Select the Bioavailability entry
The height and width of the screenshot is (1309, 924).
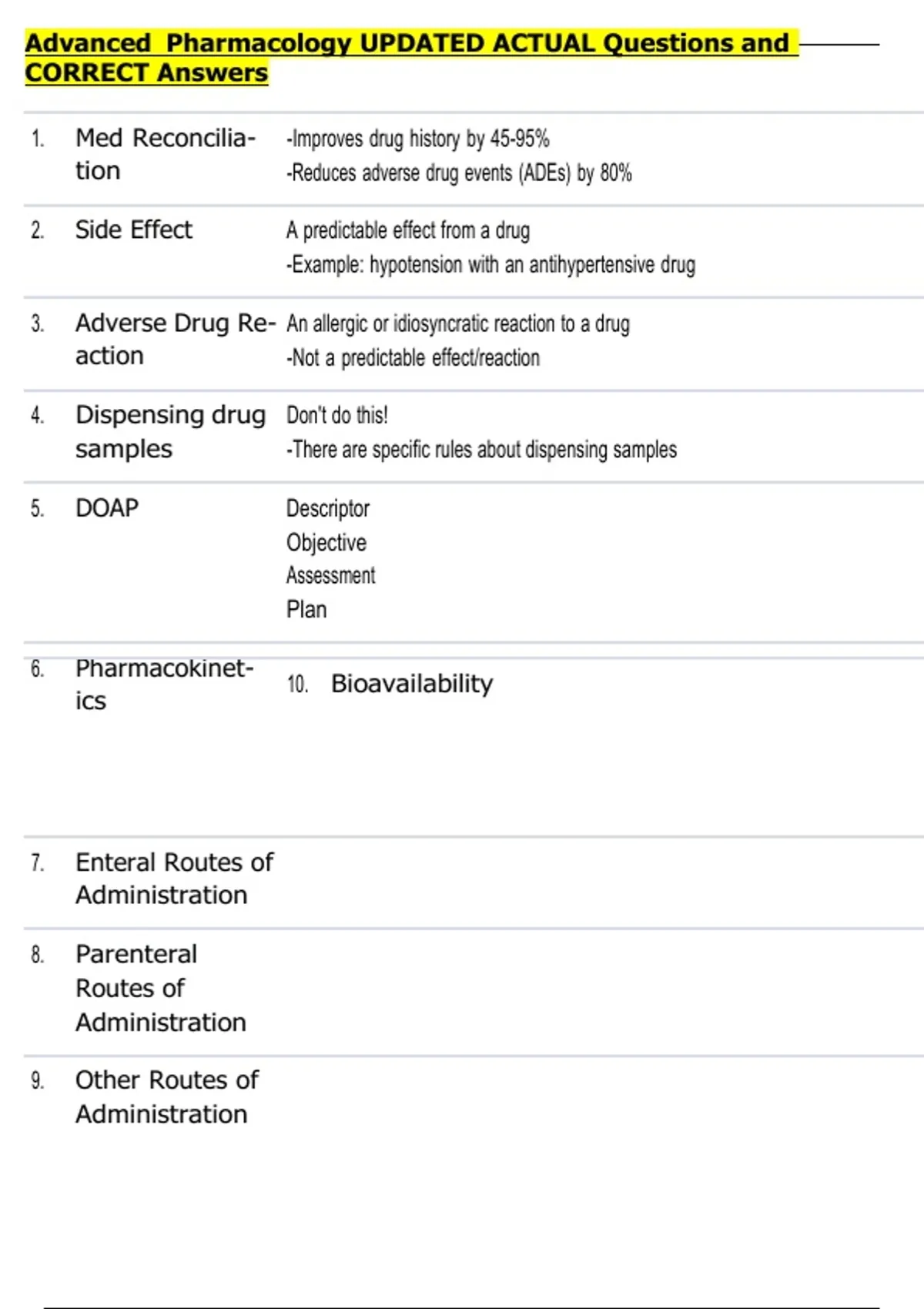click(x=412, y=684)
